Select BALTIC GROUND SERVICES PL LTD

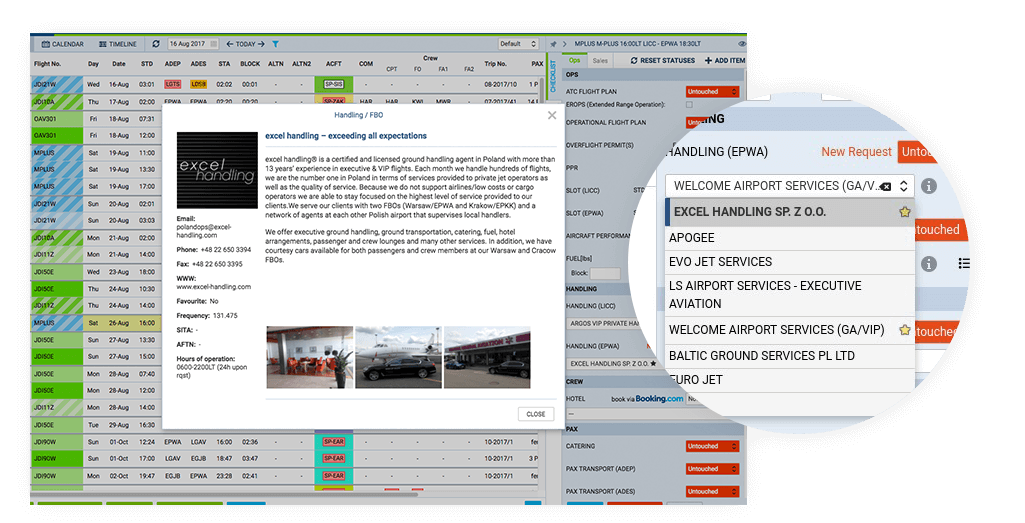point(790,356)
